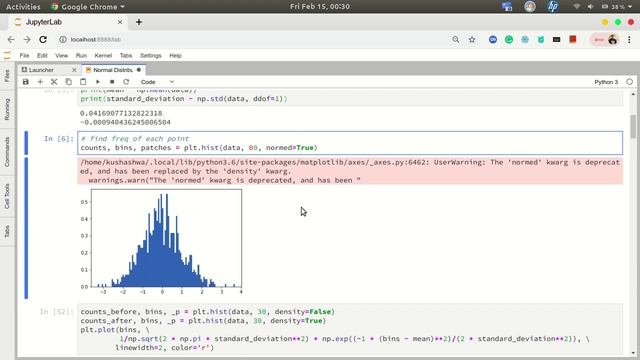Open the Settings menu
The height and width of the screenshot is (360, 640).
tap(151, 56)
